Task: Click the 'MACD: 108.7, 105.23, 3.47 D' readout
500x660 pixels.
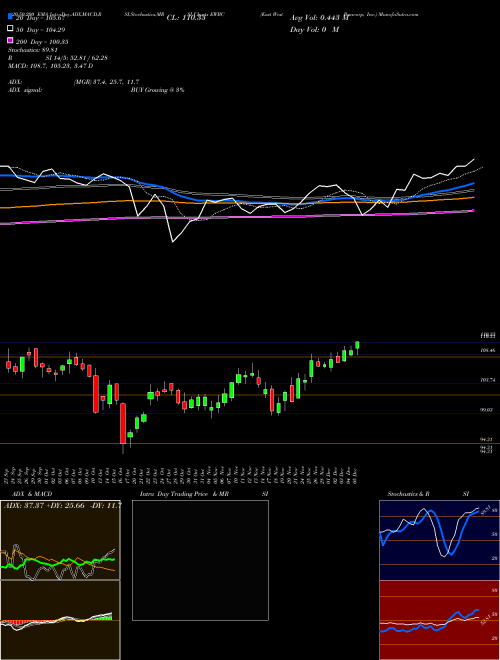Action: point(51,66)
